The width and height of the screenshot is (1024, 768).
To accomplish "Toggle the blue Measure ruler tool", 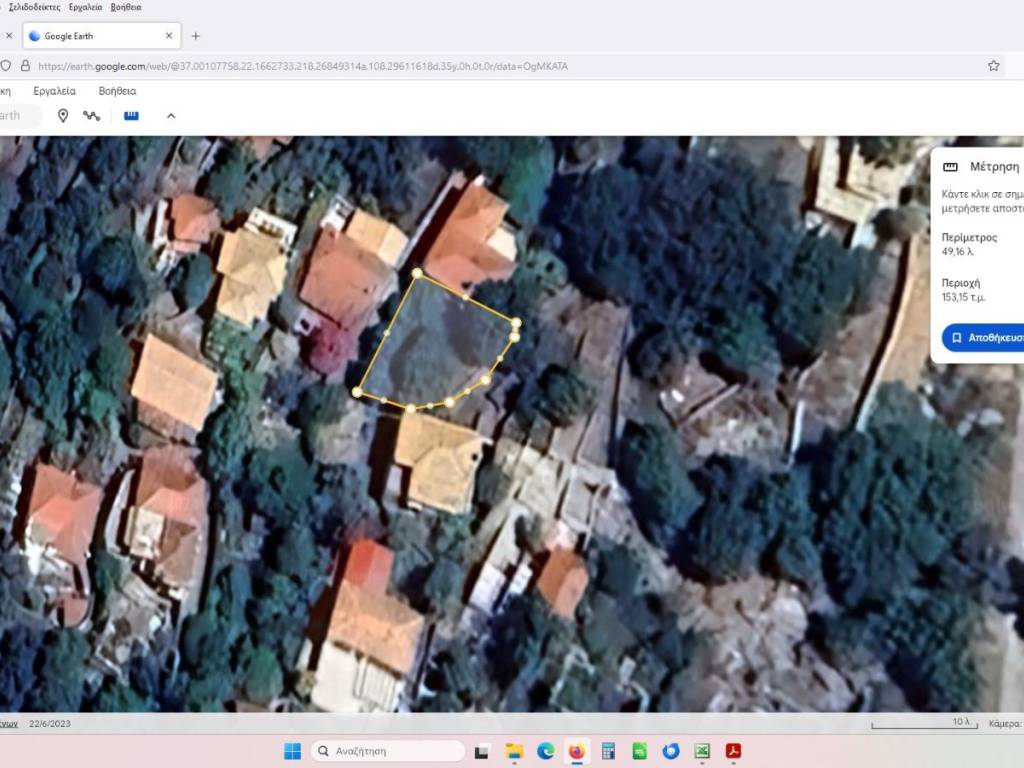I will point(131,116).
